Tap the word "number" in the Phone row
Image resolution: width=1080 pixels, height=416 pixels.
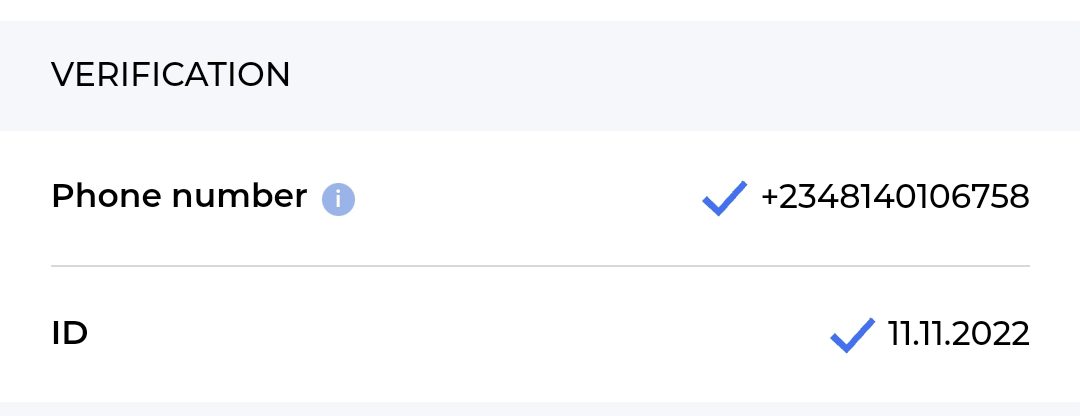click(x=239, y=197)
